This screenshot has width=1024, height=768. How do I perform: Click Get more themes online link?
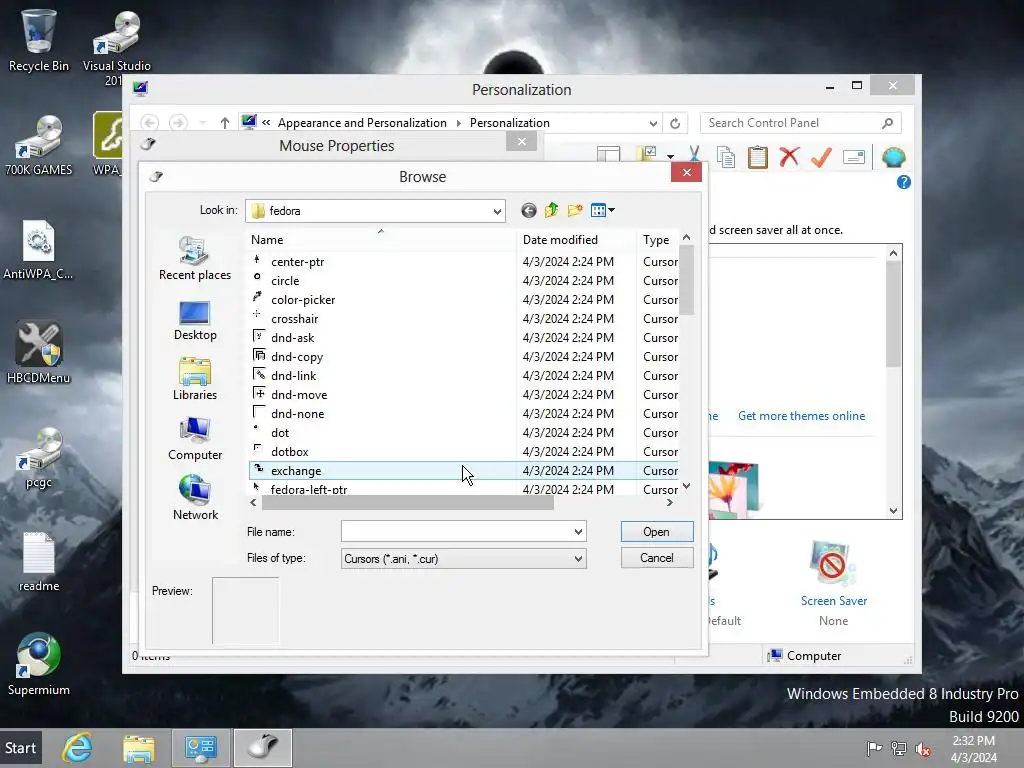pos(801,416)
